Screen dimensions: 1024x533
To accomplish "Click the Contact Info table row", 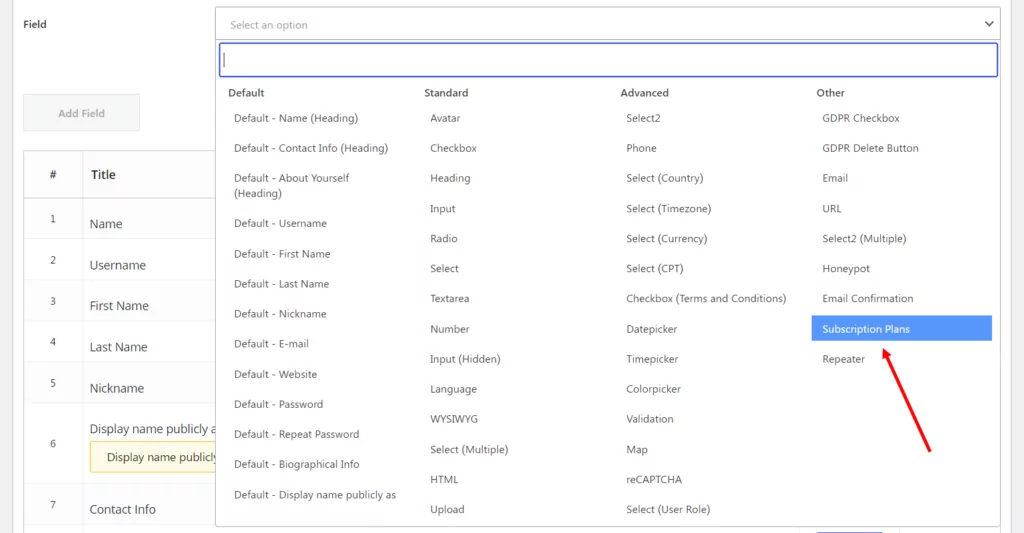I will coord(120,504).
